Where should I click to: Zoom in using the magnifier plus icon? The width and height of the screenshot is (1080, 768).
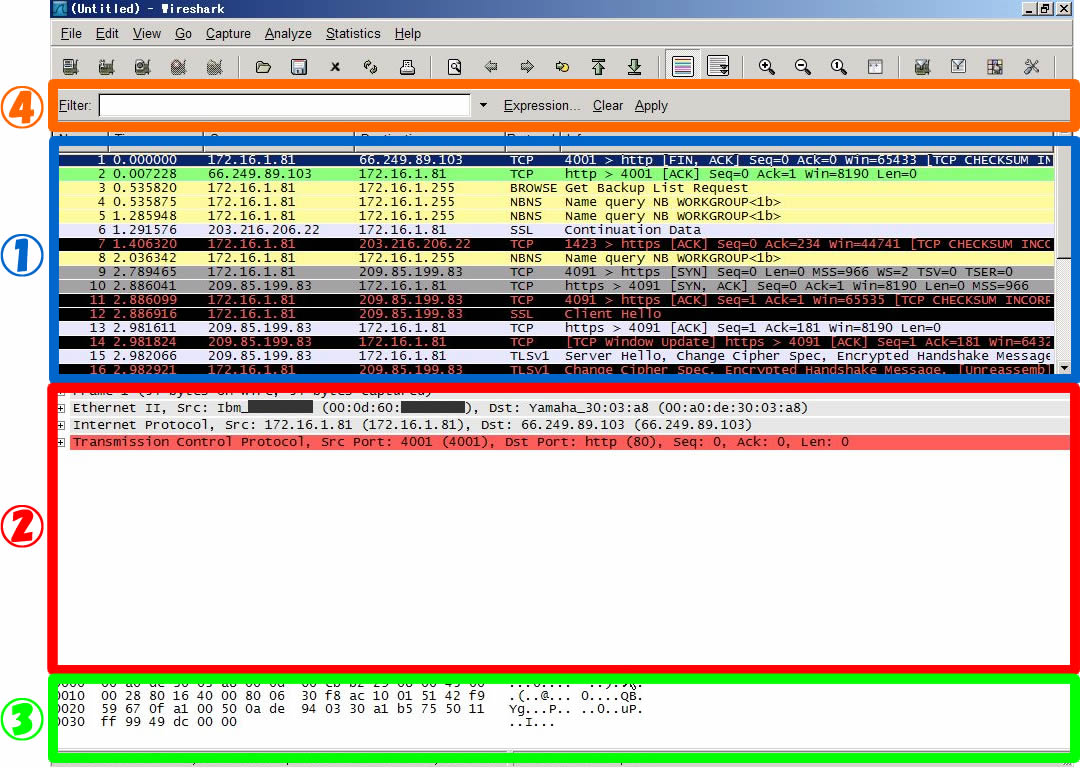pos(767,67)
